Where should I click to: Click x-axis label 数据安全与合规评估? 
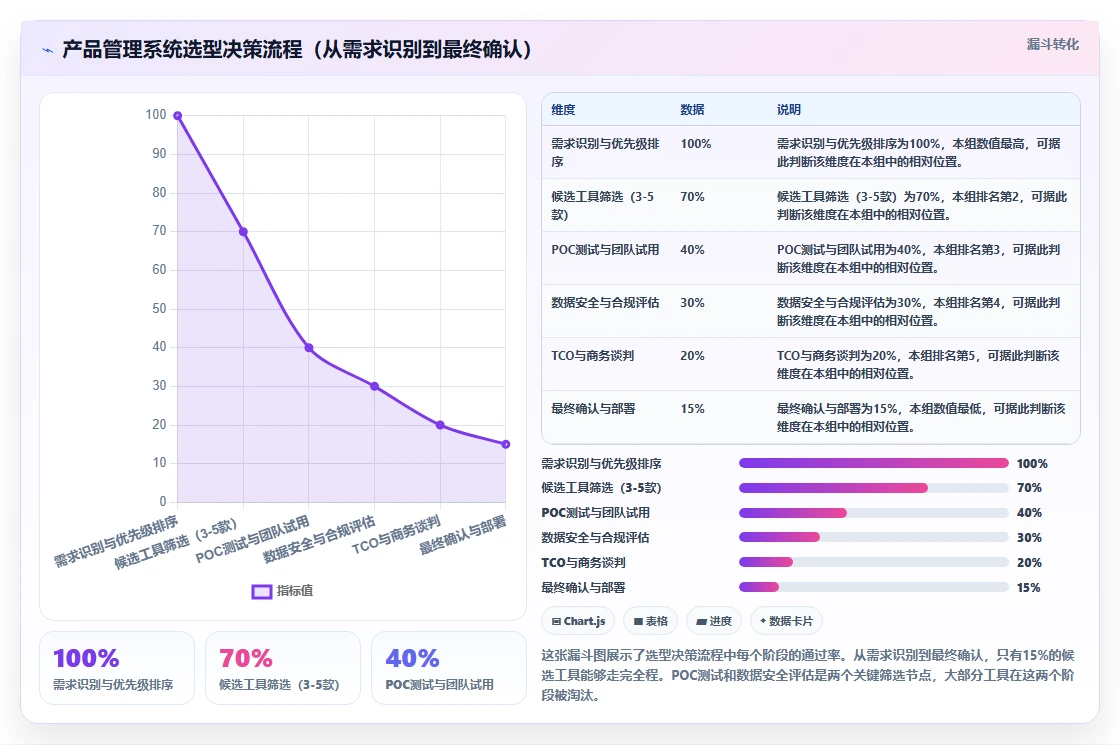[319, 539]
